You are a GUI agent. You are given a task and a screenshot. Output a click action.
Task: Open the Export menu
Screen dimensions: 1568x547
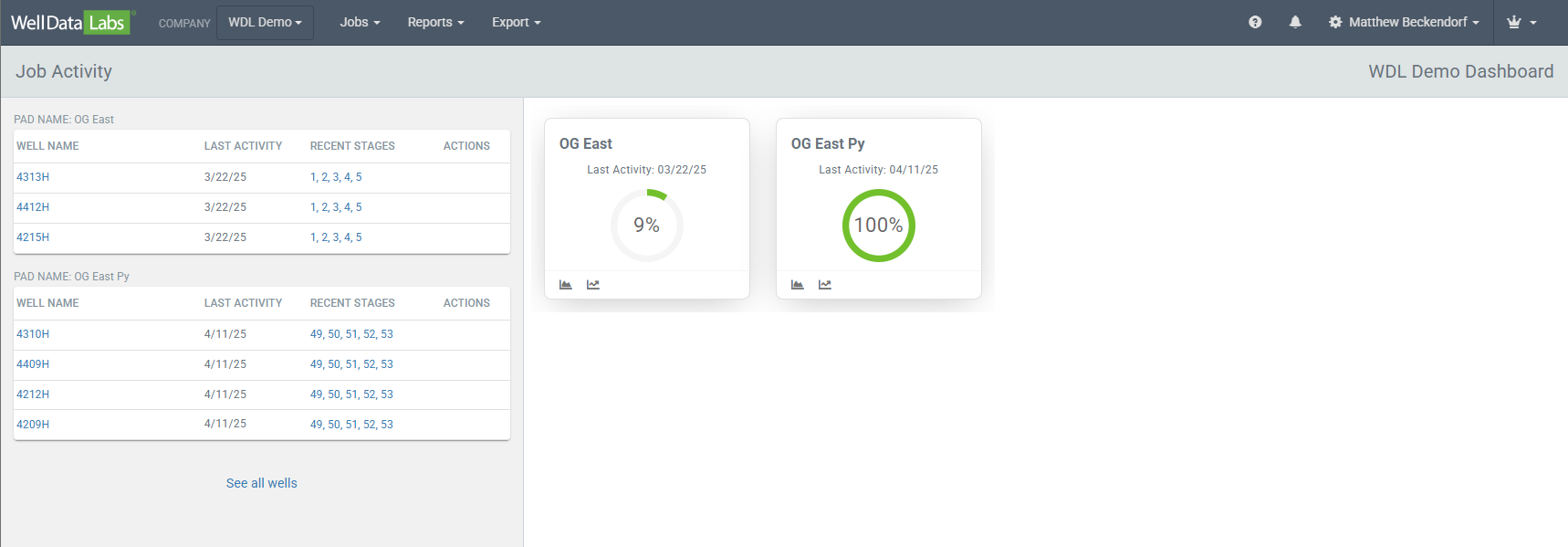(x=516, y=22)
